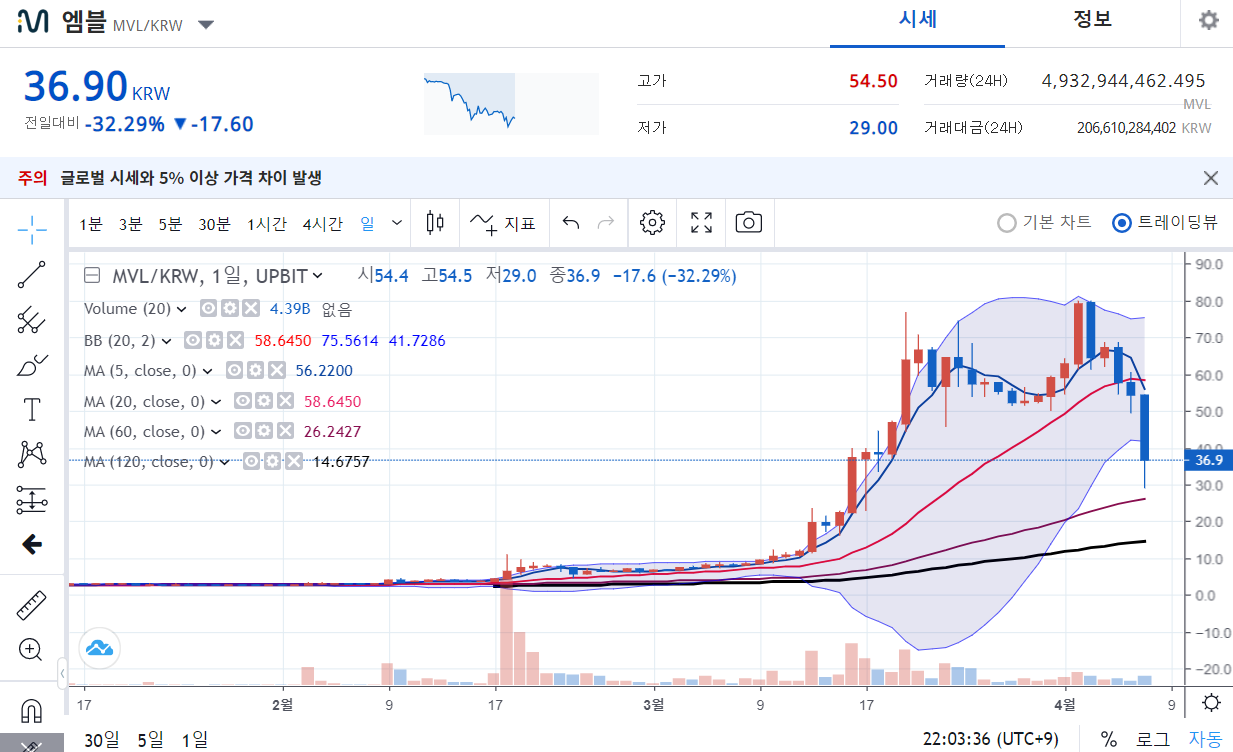
Task: Expand the MA (5, close, 0) menu
Action: 207,371
